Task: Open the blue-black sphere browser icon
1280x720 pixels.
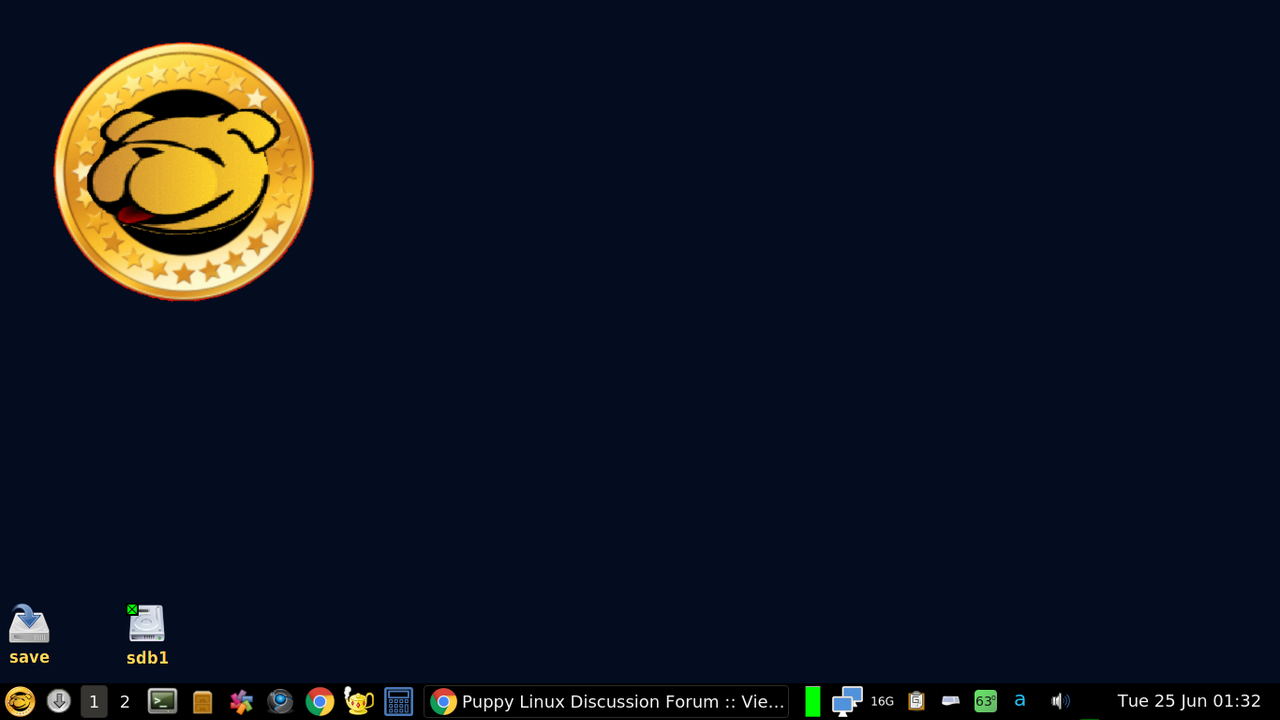Action: (x=280, y=702)
